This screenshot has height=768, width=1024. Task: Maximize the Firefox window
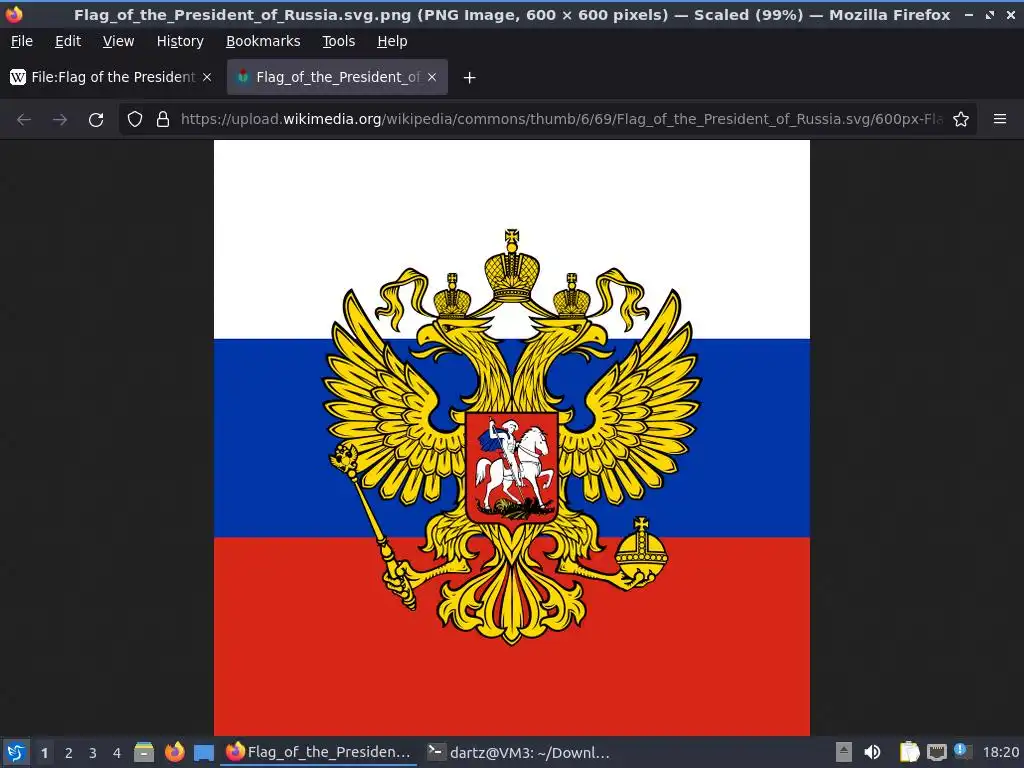990,14
